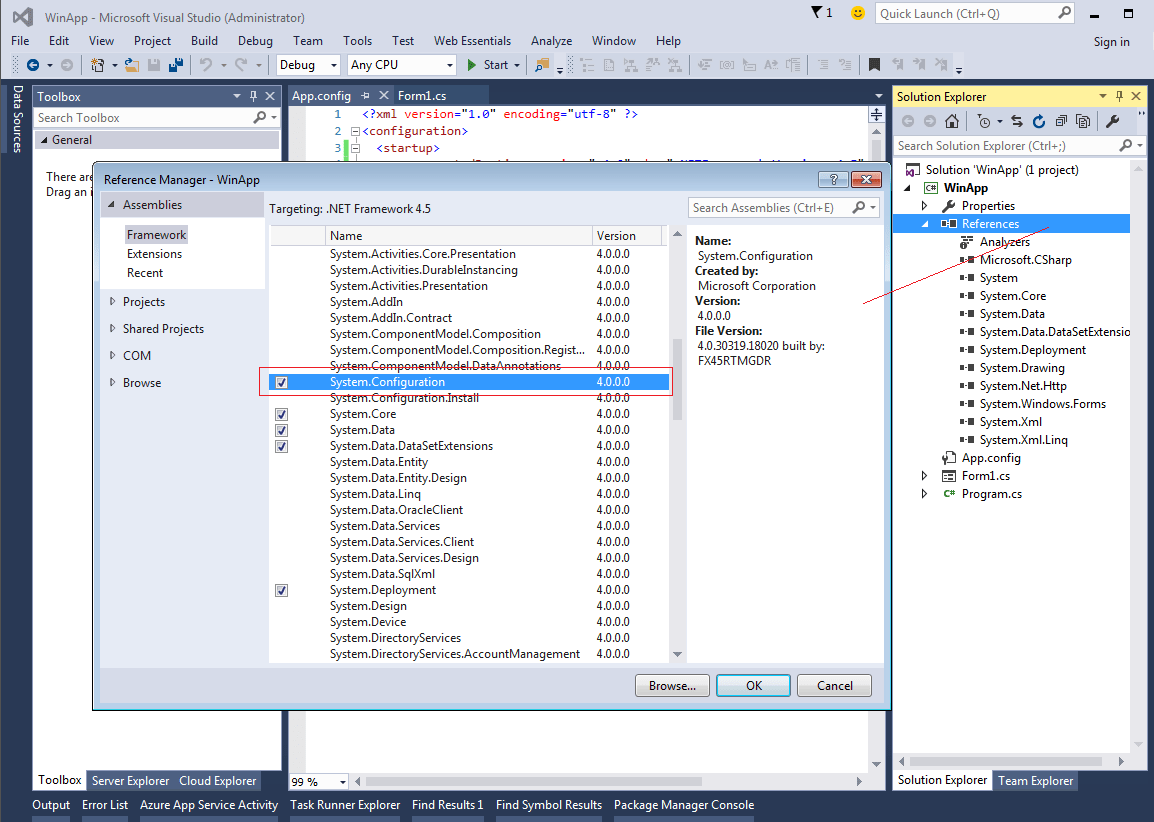
Task: Uncheck the System.Configuration assembly checkbox
Action: [x=281, y=383]
